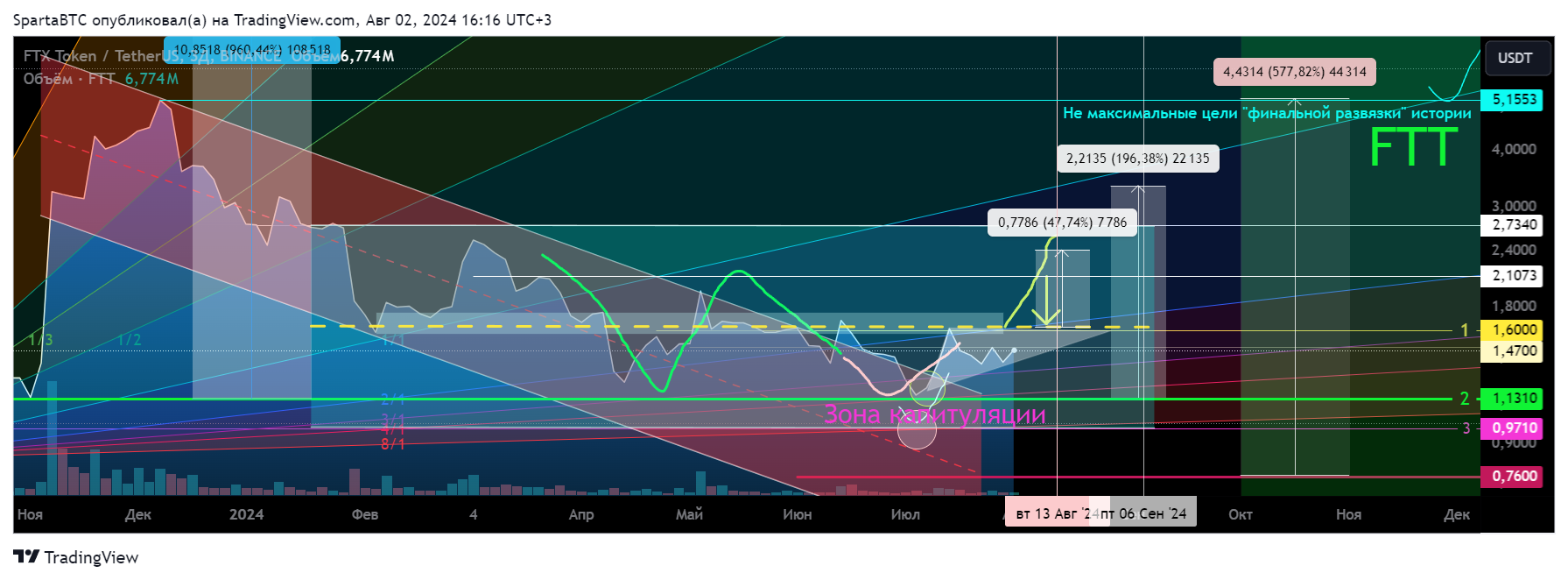Click the pink 'Зона капитуляции' text
The image size is (1568, 580).
pyautogui.click(x=935, y=414)
